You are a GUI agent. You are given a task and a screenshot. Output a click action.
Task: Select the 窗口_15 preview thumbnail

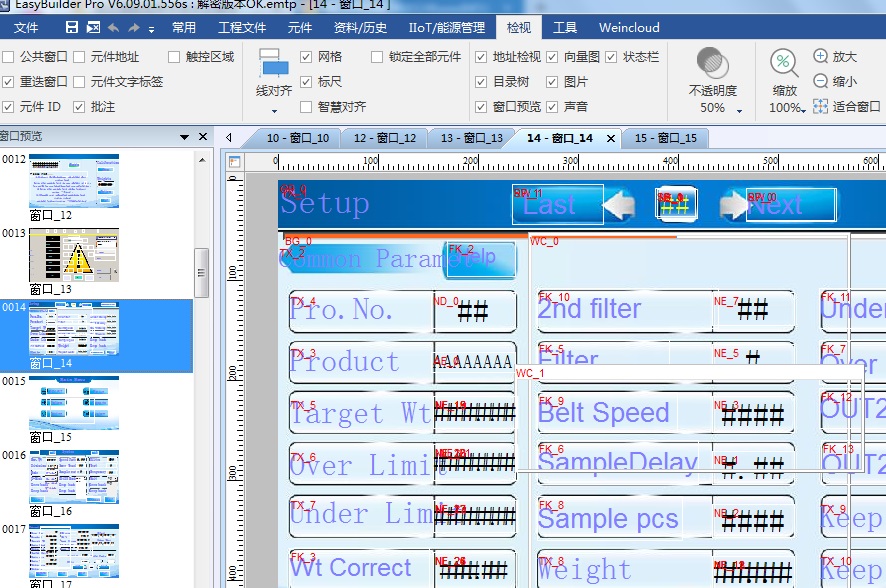click(x=73, y=402)
